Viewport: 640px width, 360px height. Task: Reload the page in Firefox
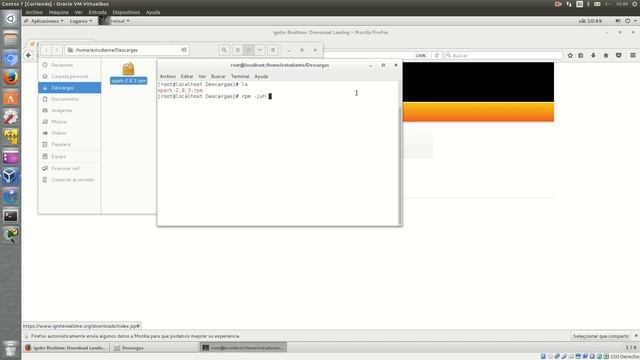437,55
